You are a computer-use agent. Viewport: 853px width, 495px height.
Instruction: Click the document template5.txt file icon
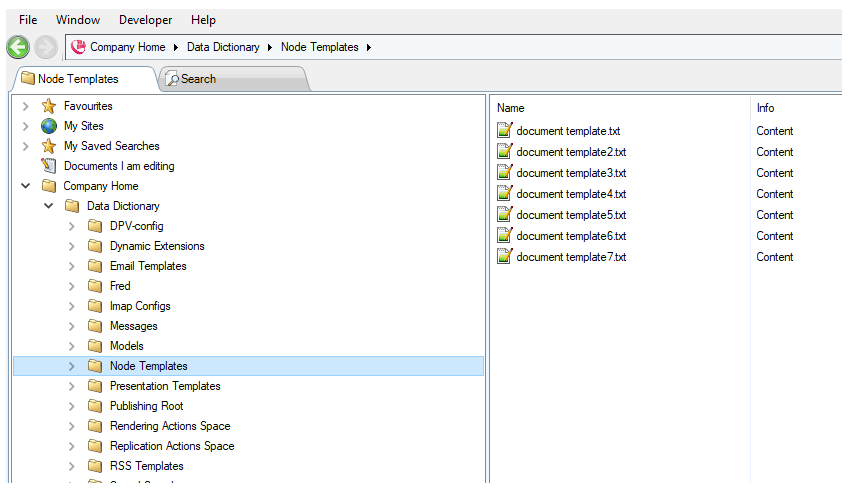click(505, 214)
